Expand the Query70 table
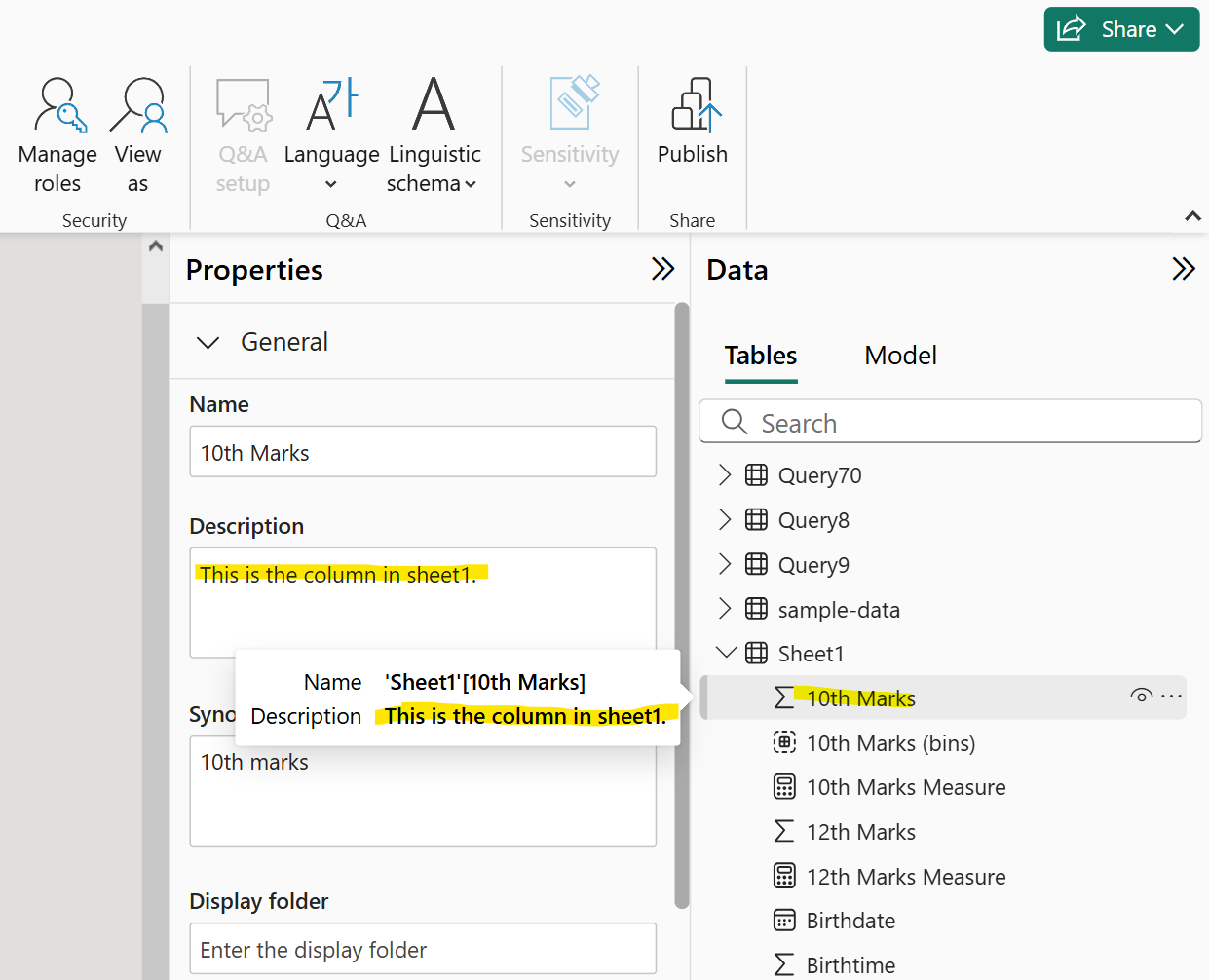 tap(725, 474)
